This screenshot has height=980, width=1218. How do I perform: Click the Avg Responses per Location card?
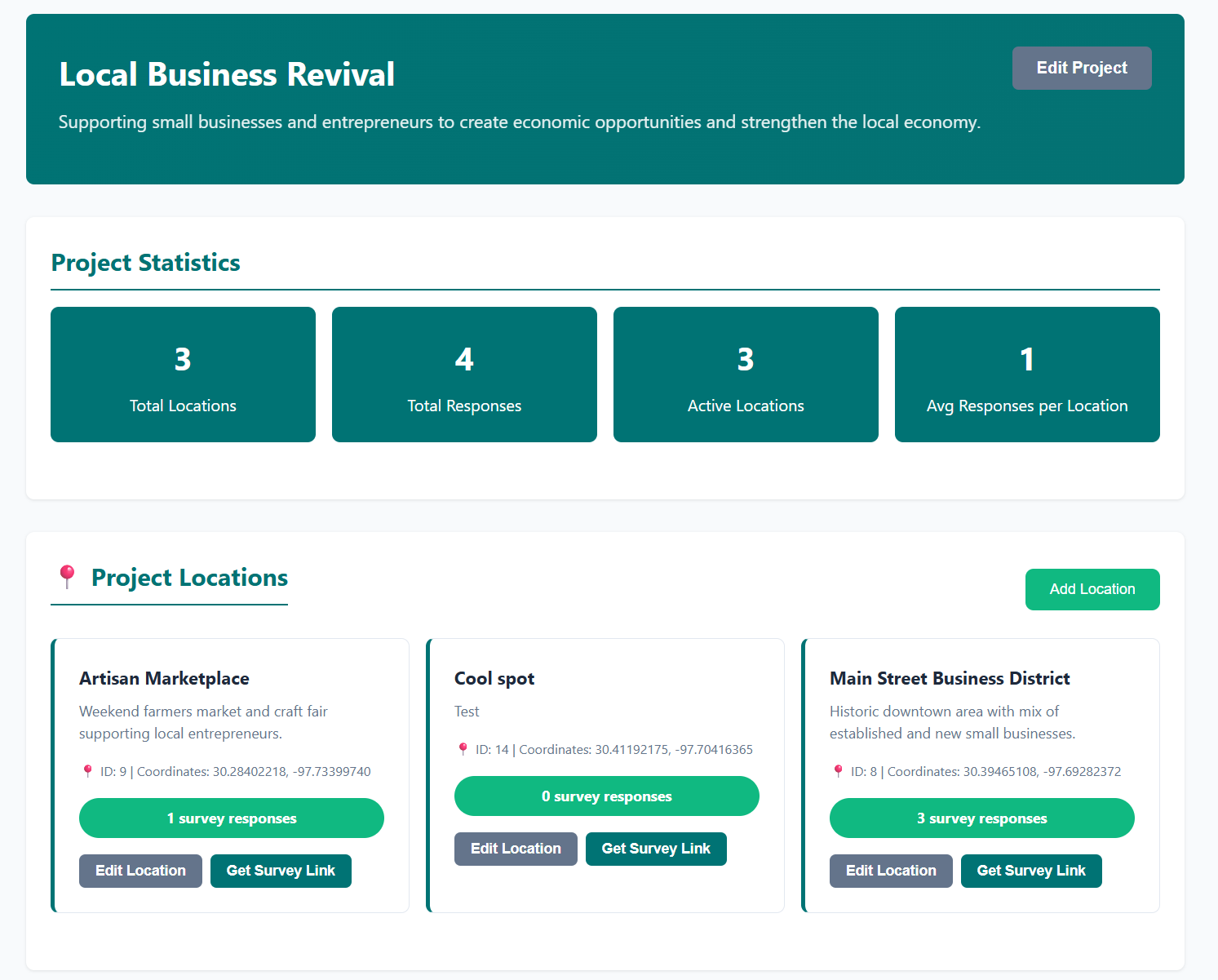[x=1027, y=375]
